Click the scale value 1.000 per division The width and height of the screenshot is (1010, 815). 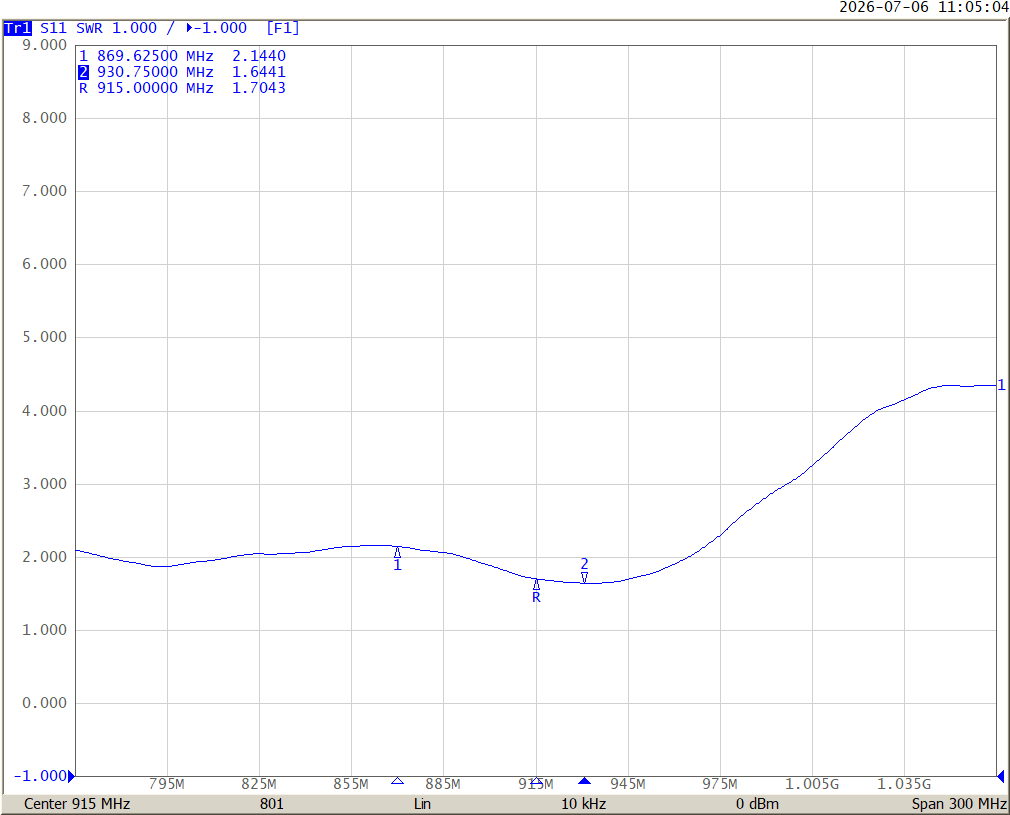pyautogui.click(x=135, y=28)
